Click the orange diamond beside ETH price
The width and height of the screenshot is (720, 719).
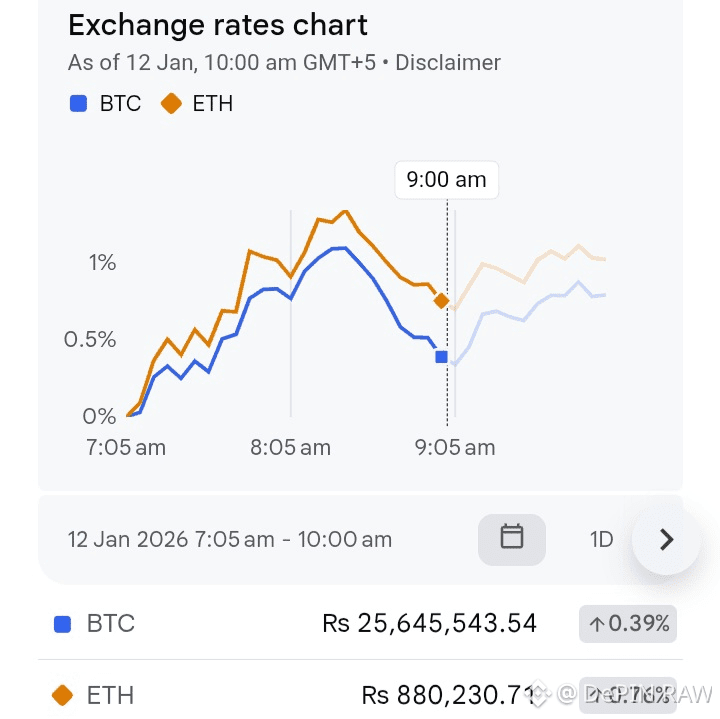coord(62,694)
